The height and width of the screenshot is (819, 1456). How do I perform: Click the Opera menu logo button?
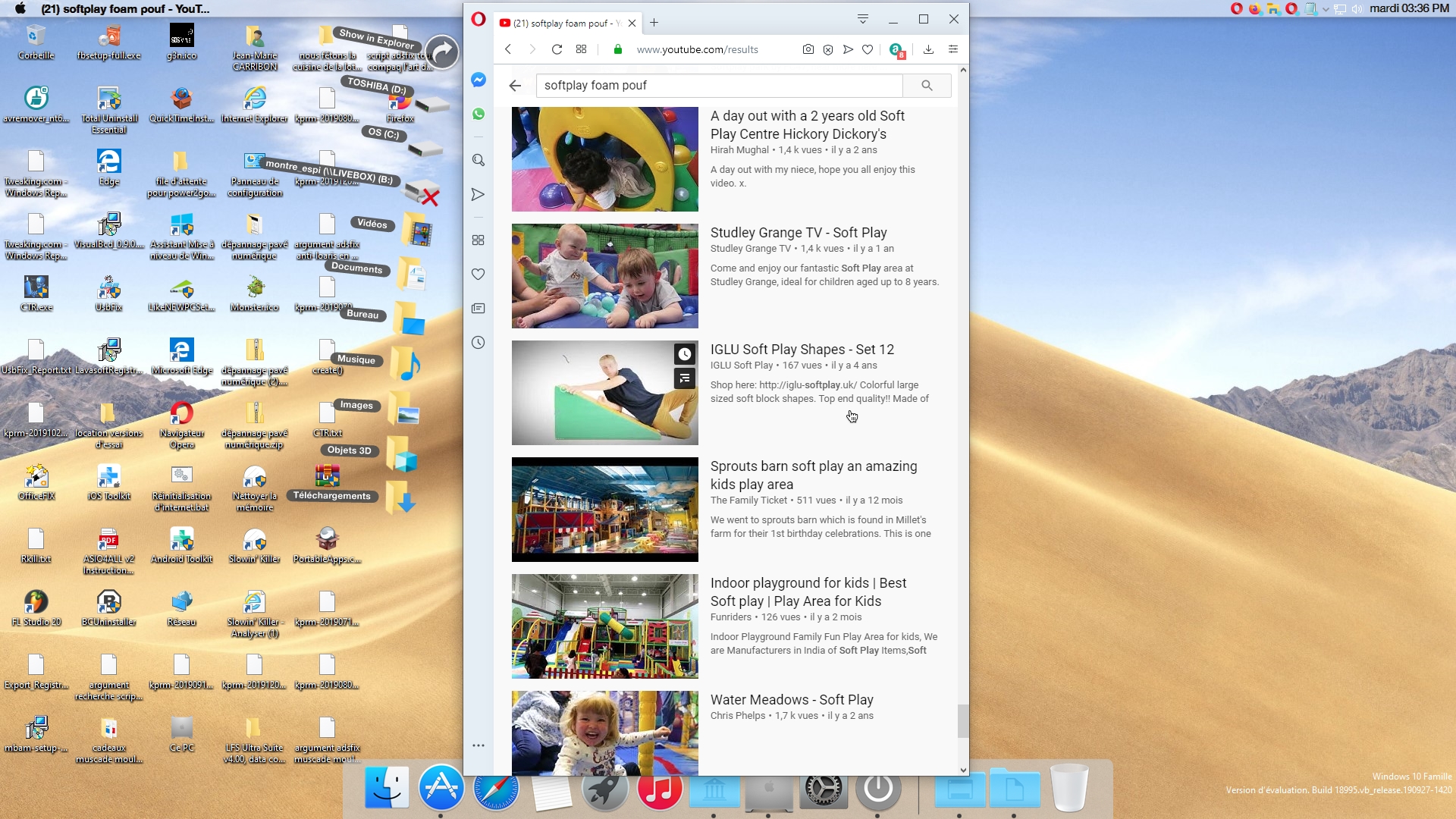[478, 19]
